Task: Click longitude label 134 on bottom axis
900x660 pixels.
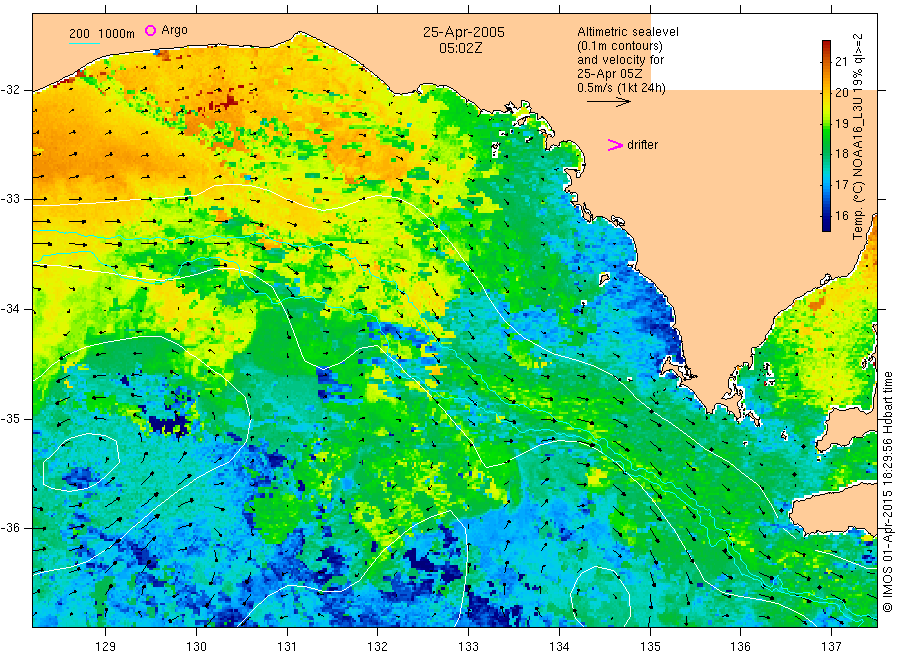Action: (559, 647)
